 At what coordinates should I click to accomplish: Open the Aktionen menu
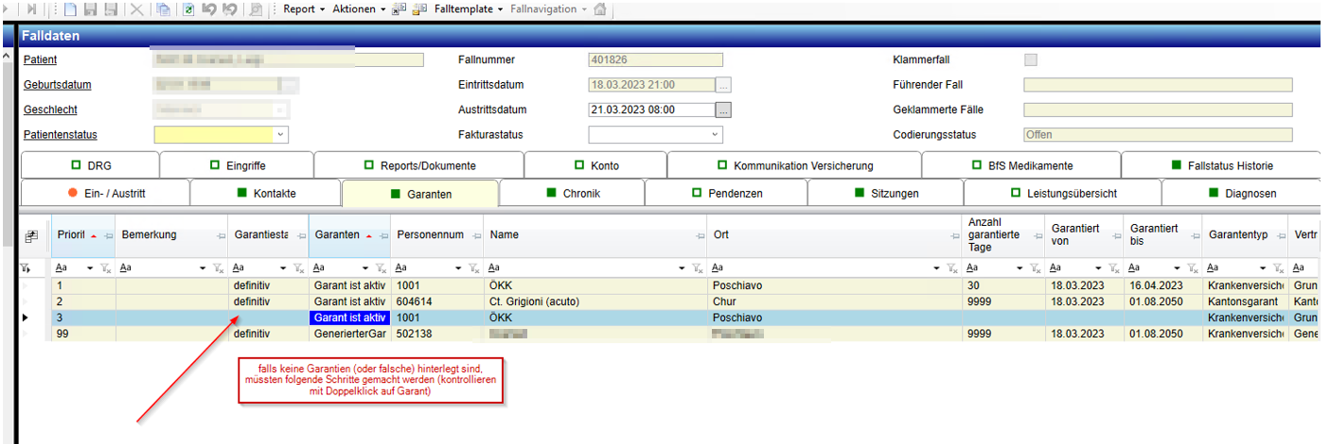358,9
